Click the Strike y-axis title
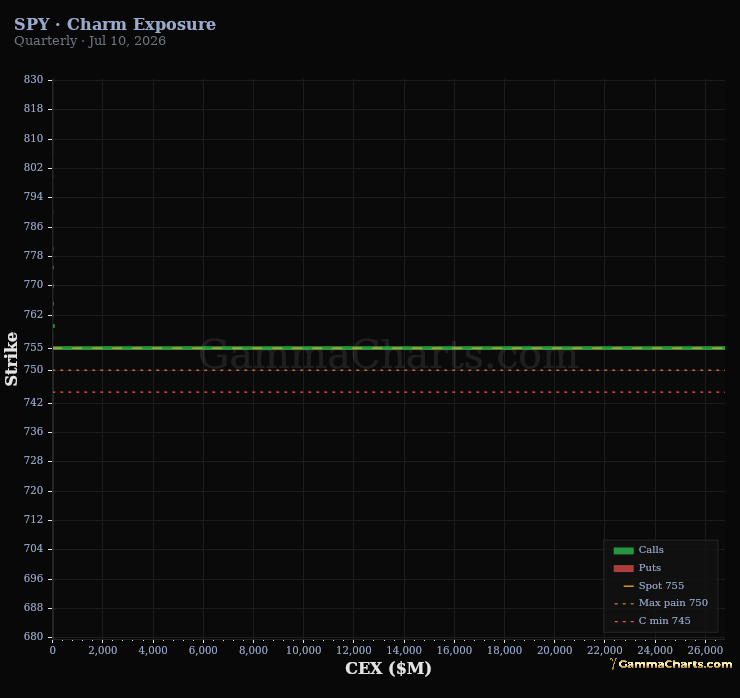Screen dimensions: 740x698 click(x=11, y=359)
